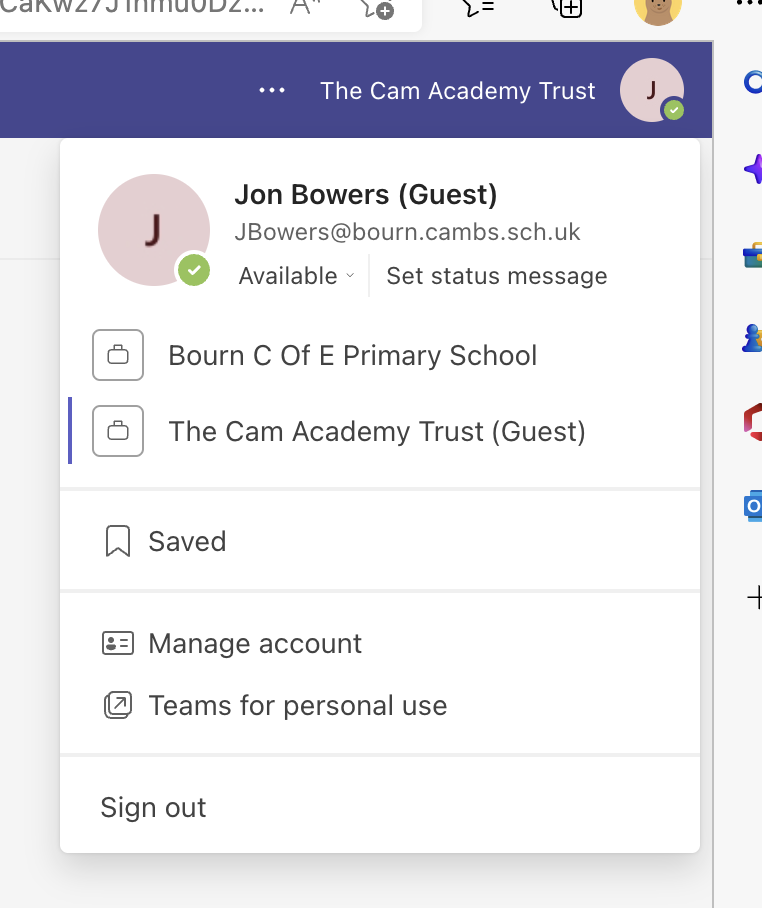Click the browser address bar URL

point(132,7)
